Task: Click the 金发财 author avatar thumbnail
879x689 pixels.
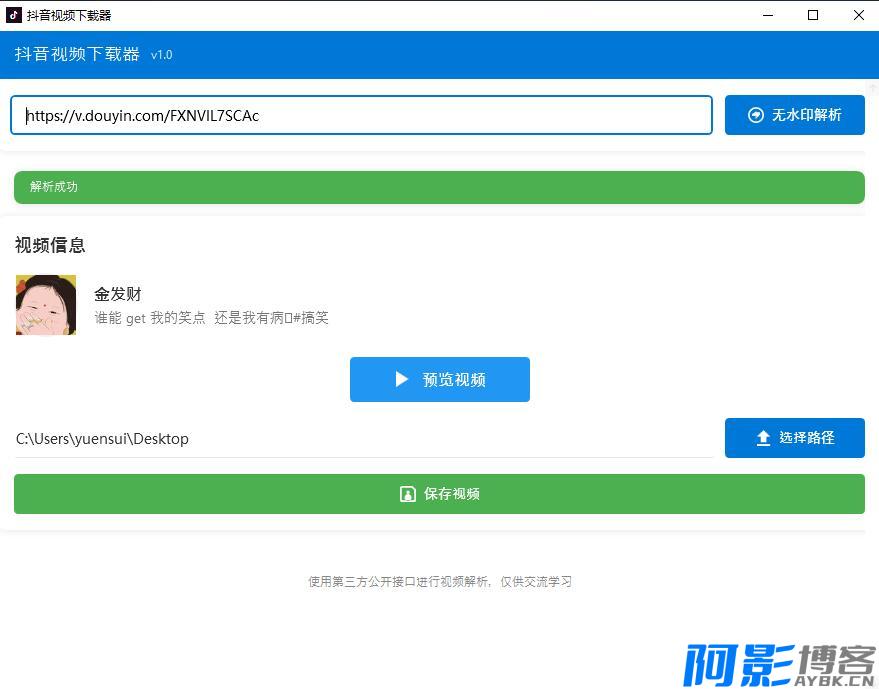Action: (x=46, y=305)
